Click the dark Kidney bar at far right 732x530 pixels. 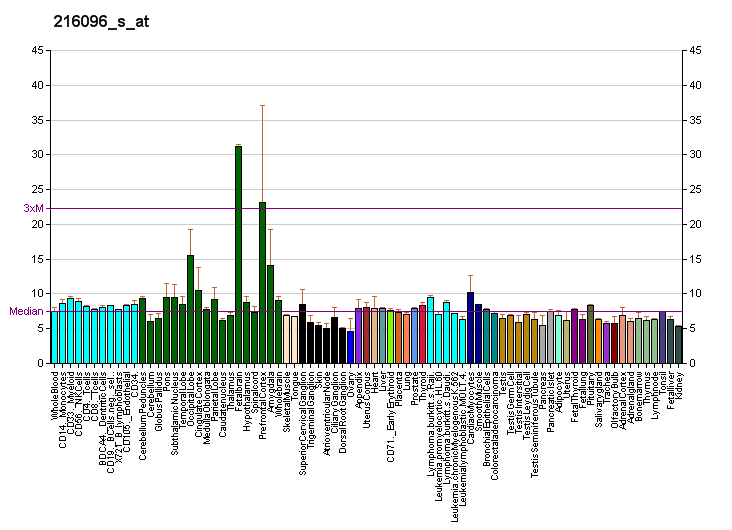(678, 344)
